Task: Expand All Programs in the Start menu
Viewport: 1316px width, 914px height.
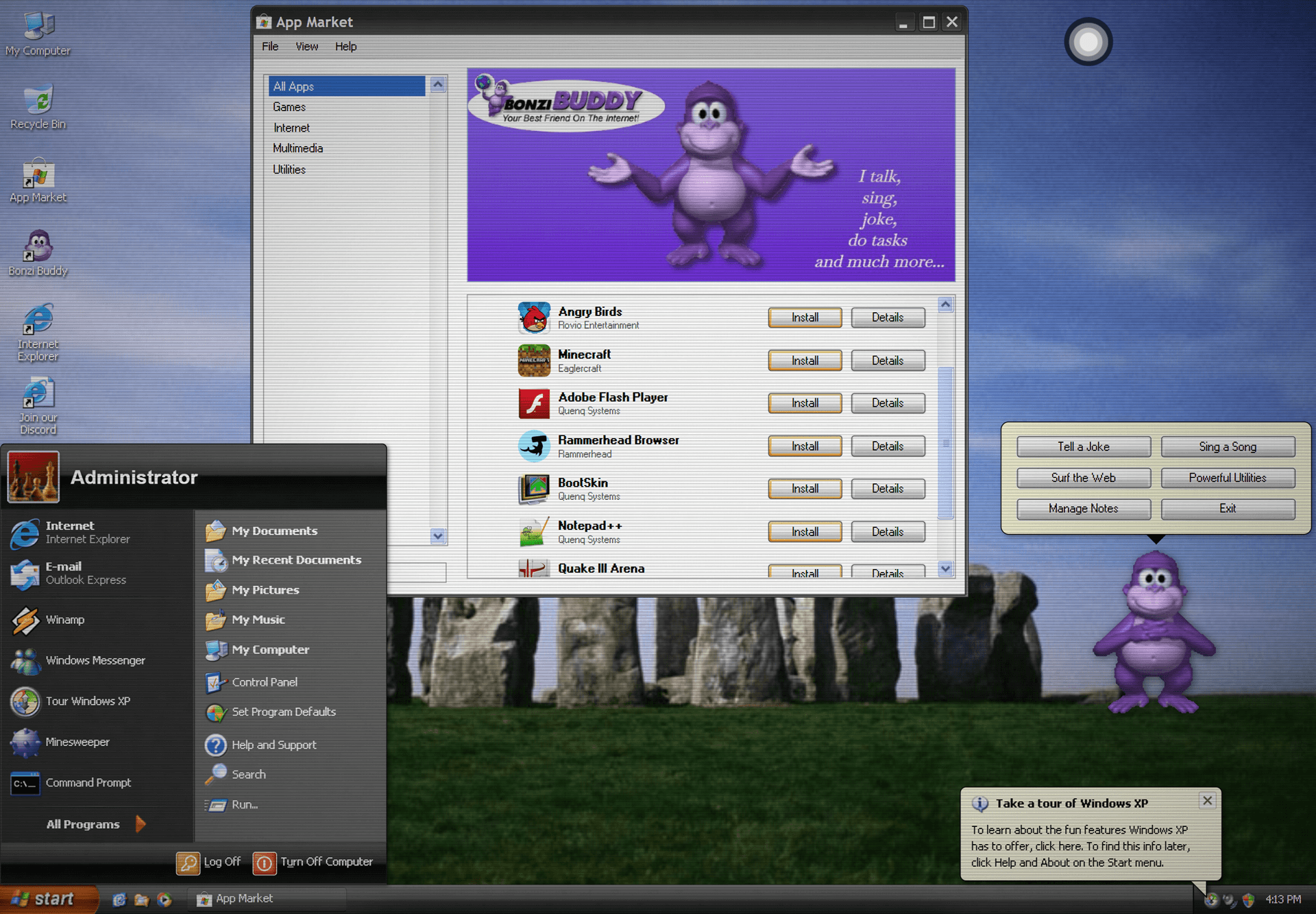Action: [x=82, y=824]
